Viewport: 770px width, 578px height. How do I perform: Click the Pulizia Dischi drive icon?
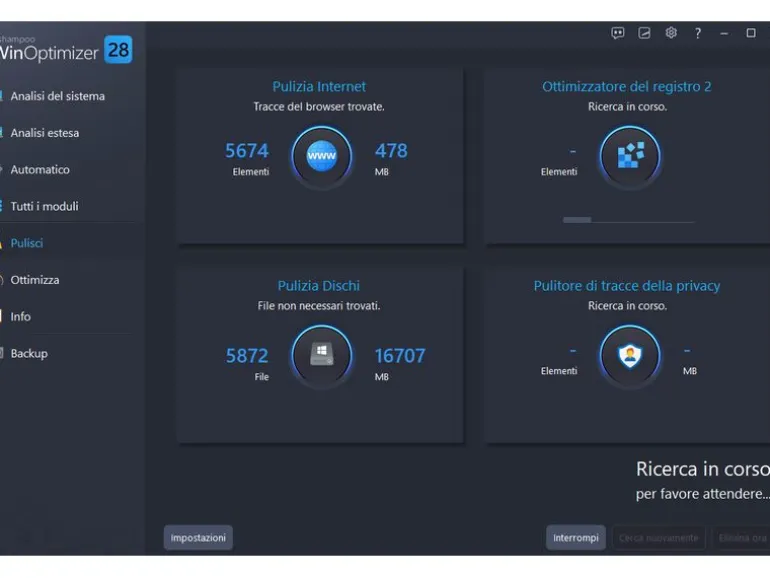point(322,355)
